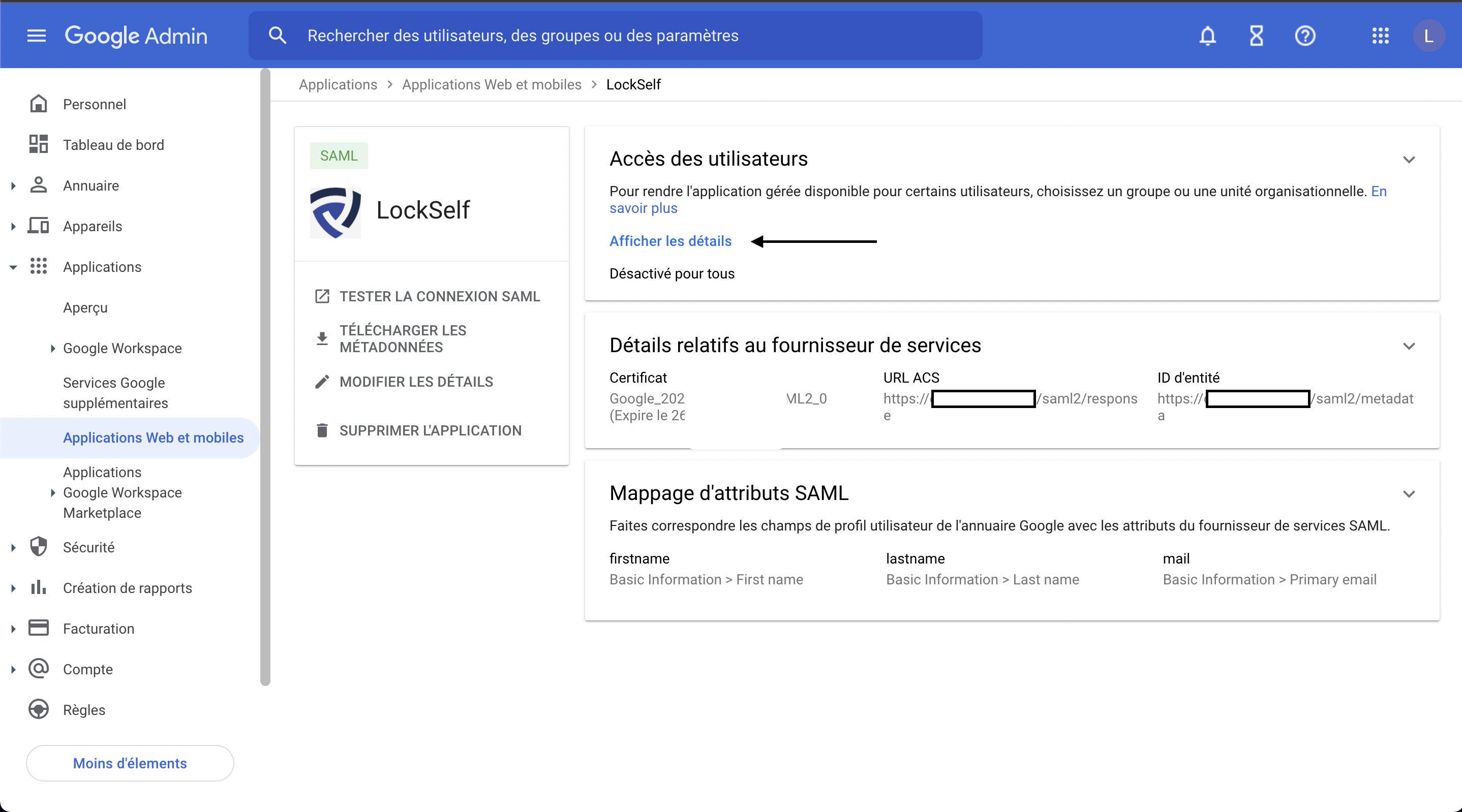Go to Applications Web et mobiles breadcrumb
1462x812 pixels.
492,84
